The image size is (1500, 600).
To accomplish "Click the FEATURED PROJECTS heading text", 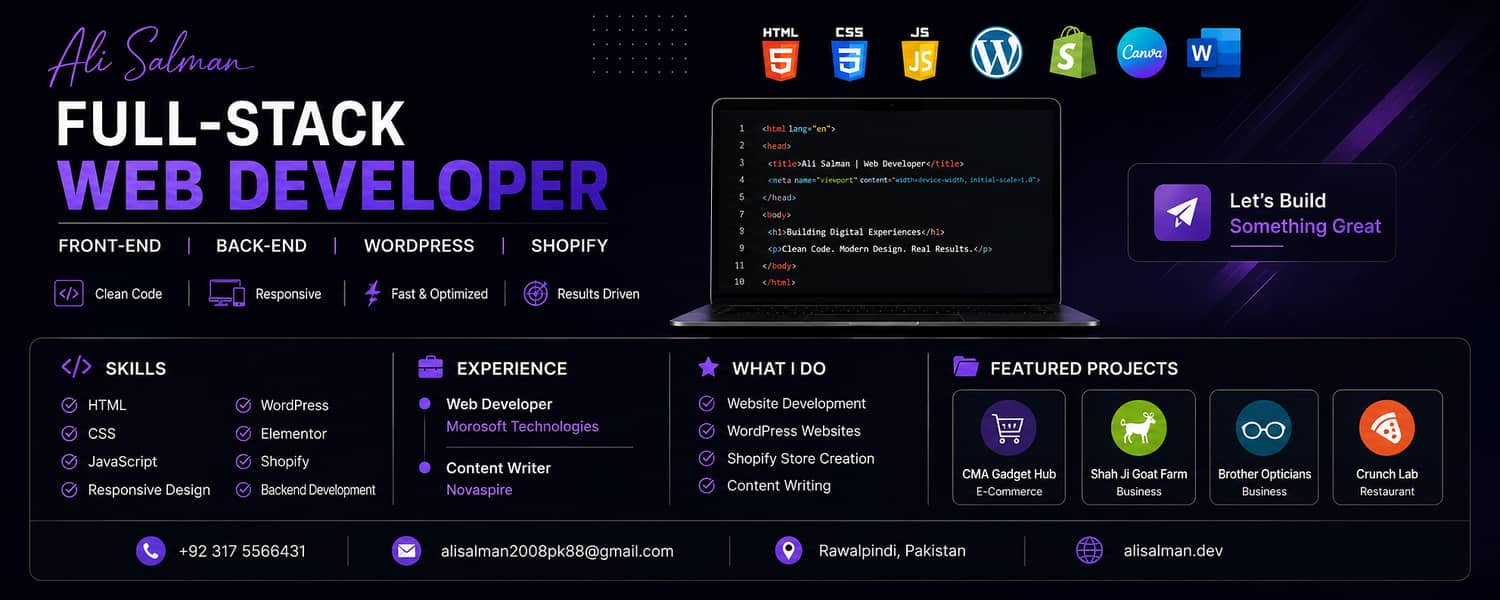I will 1084,368.
